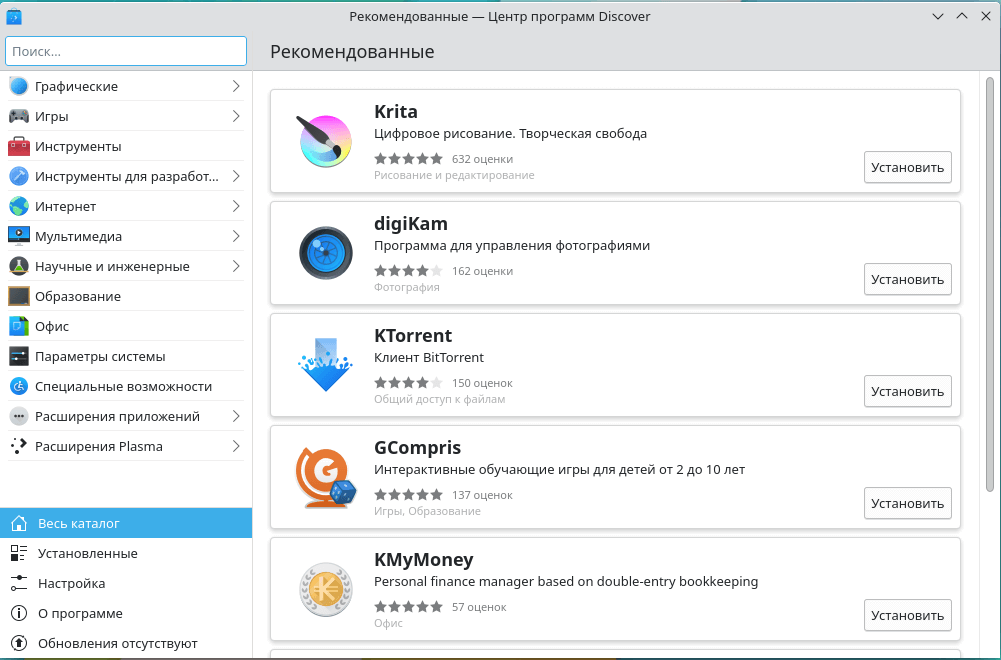Click the Установленные list icon
Screen dimensions: 1001x660
coord(19,553)
